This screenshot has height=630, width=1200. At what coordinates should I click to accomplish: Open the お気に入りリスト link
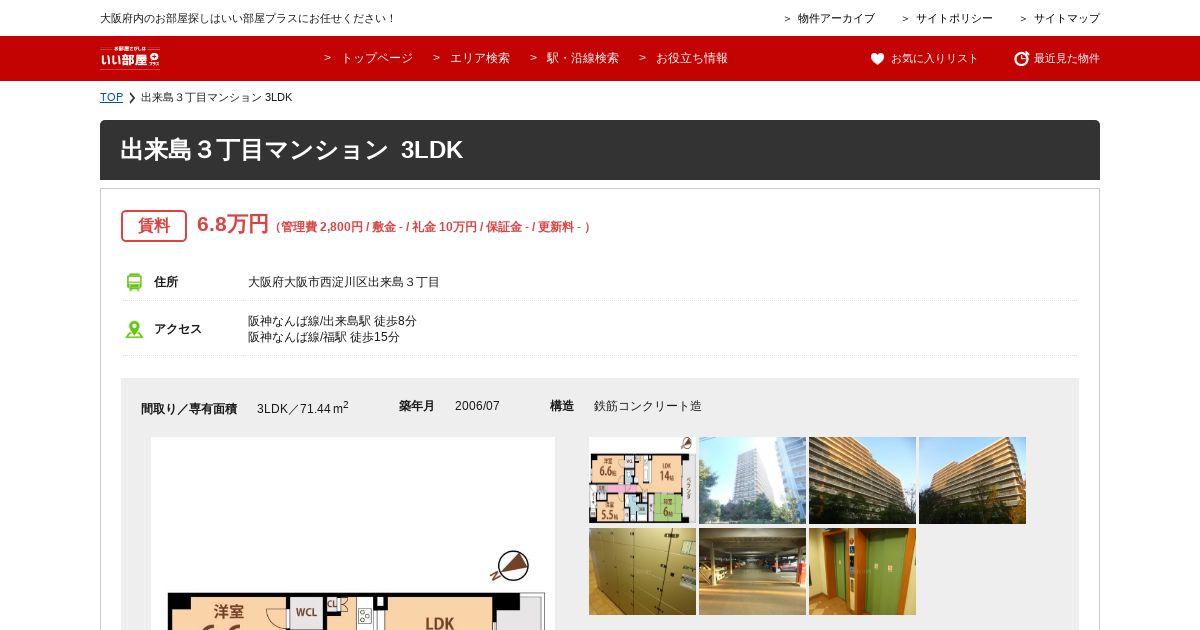(x=935, y=59)
